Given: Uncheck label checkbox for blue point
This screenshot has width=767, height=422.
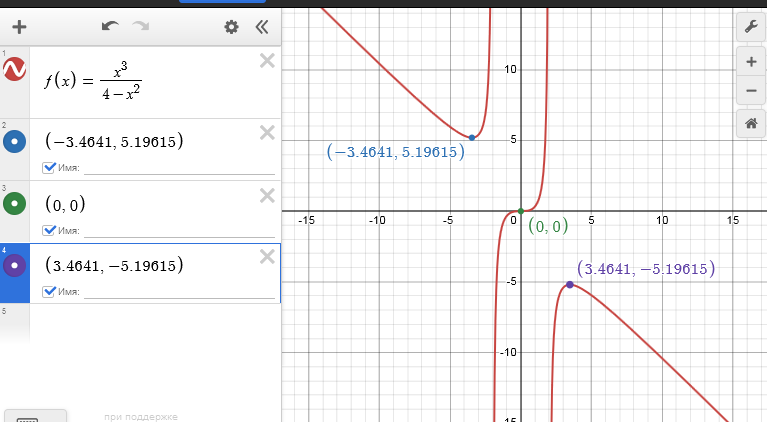Looking at the screenshot, I should (x=49, y=168).
